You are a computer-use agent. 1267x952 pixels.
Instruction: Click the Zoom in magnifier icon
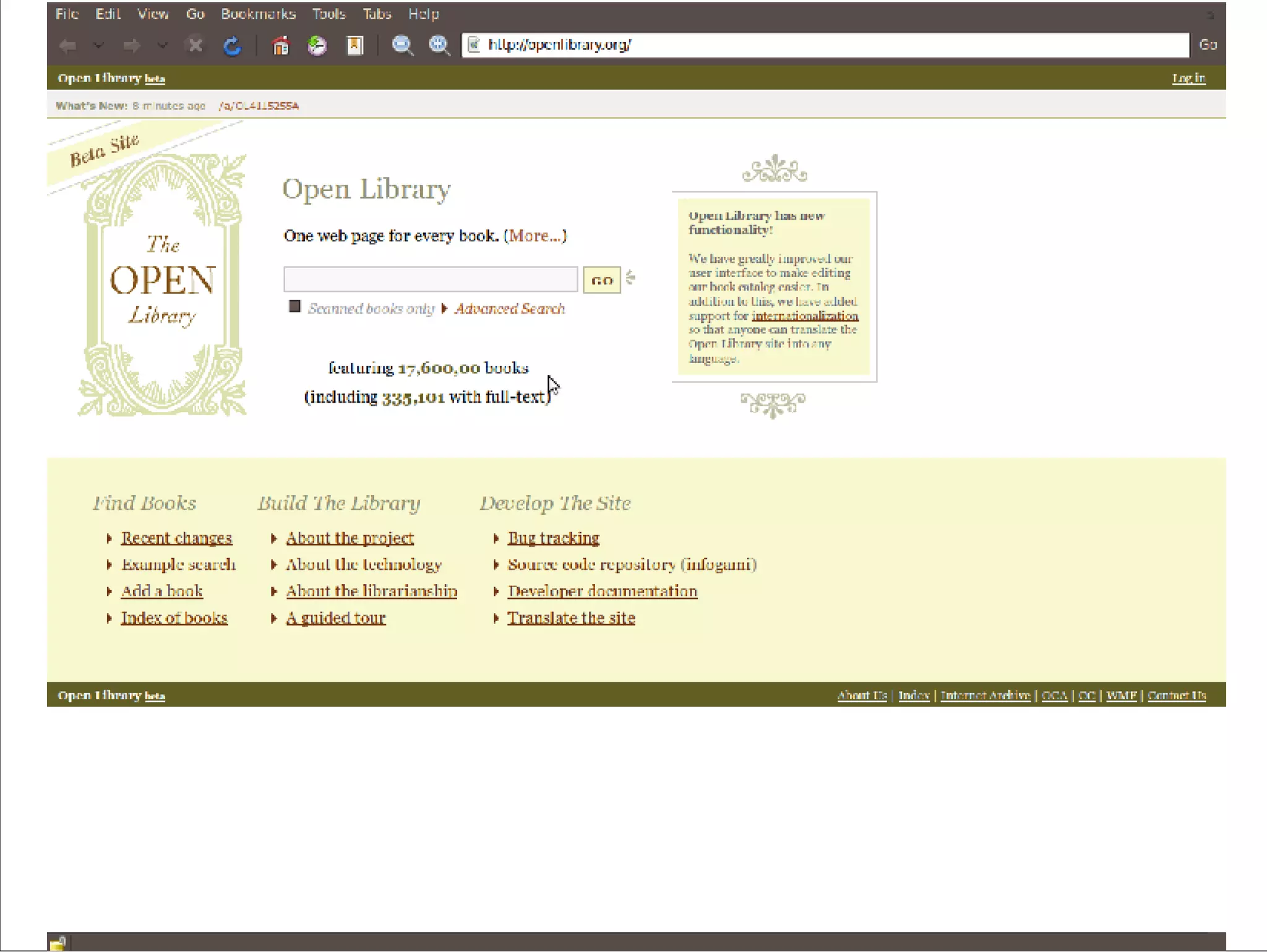pyautogui.click(x=439, y=45)
